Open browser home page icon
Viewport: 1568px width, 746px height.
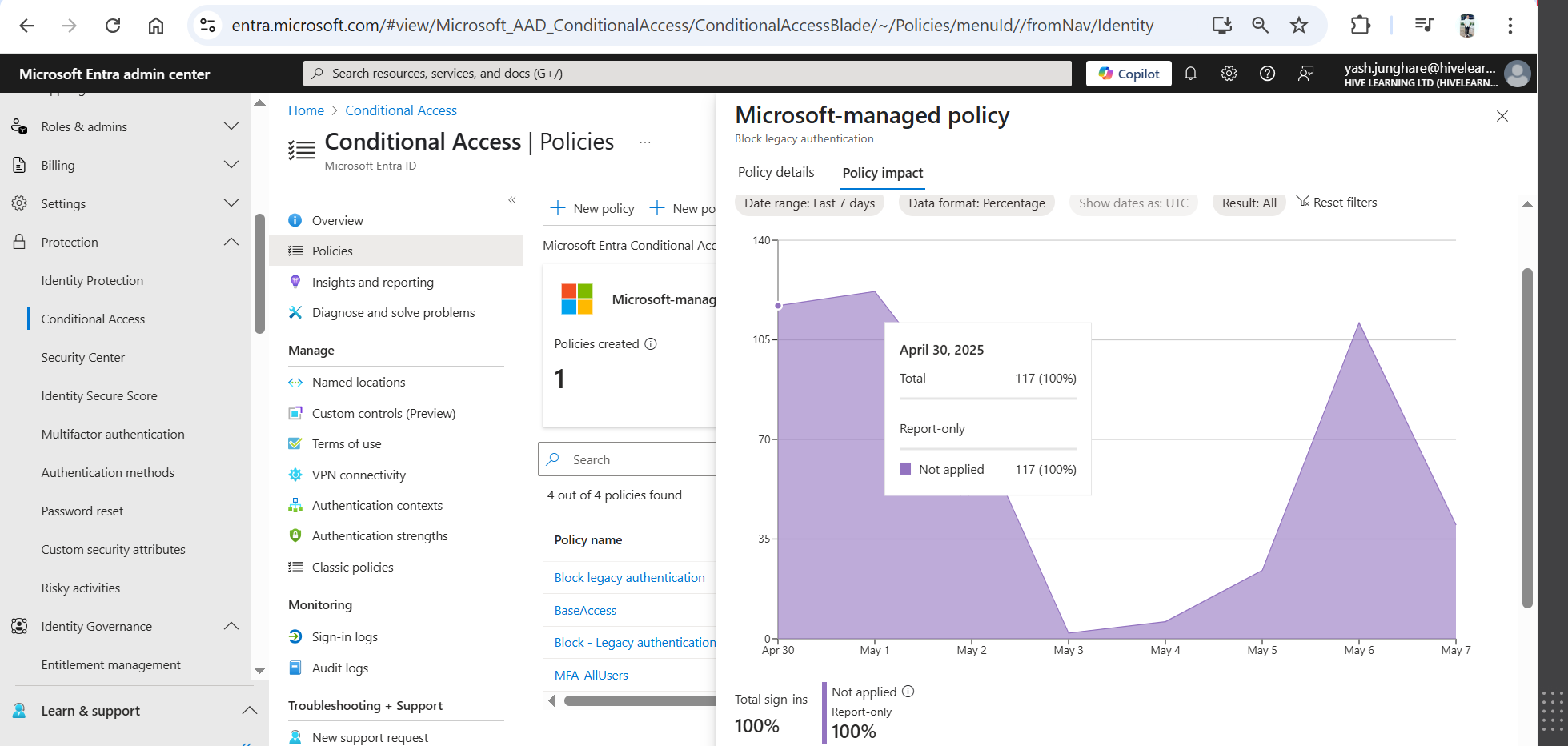click(156, 26)
